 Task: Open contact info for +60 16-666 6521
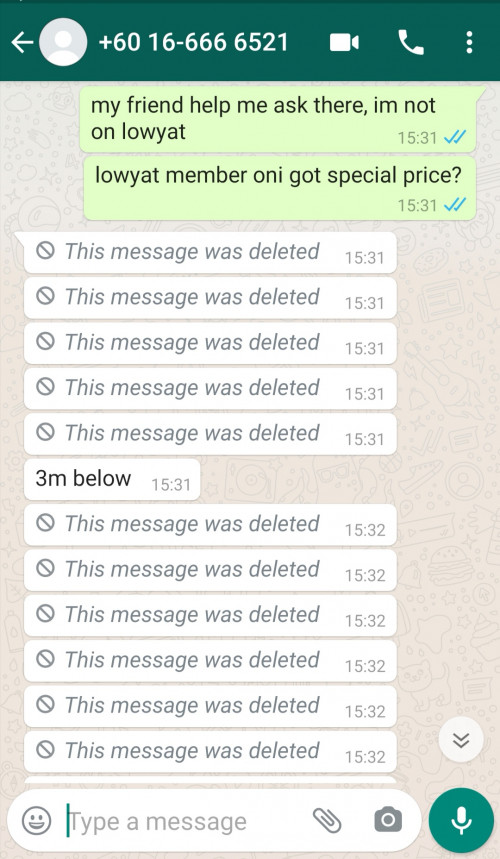193,42
